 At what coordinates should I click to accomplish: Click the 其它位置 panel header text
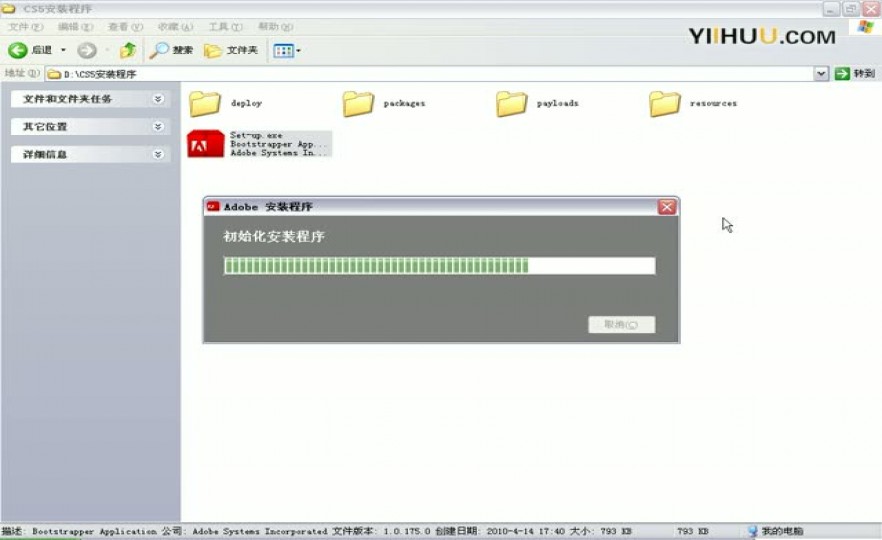tap(45, 127)
